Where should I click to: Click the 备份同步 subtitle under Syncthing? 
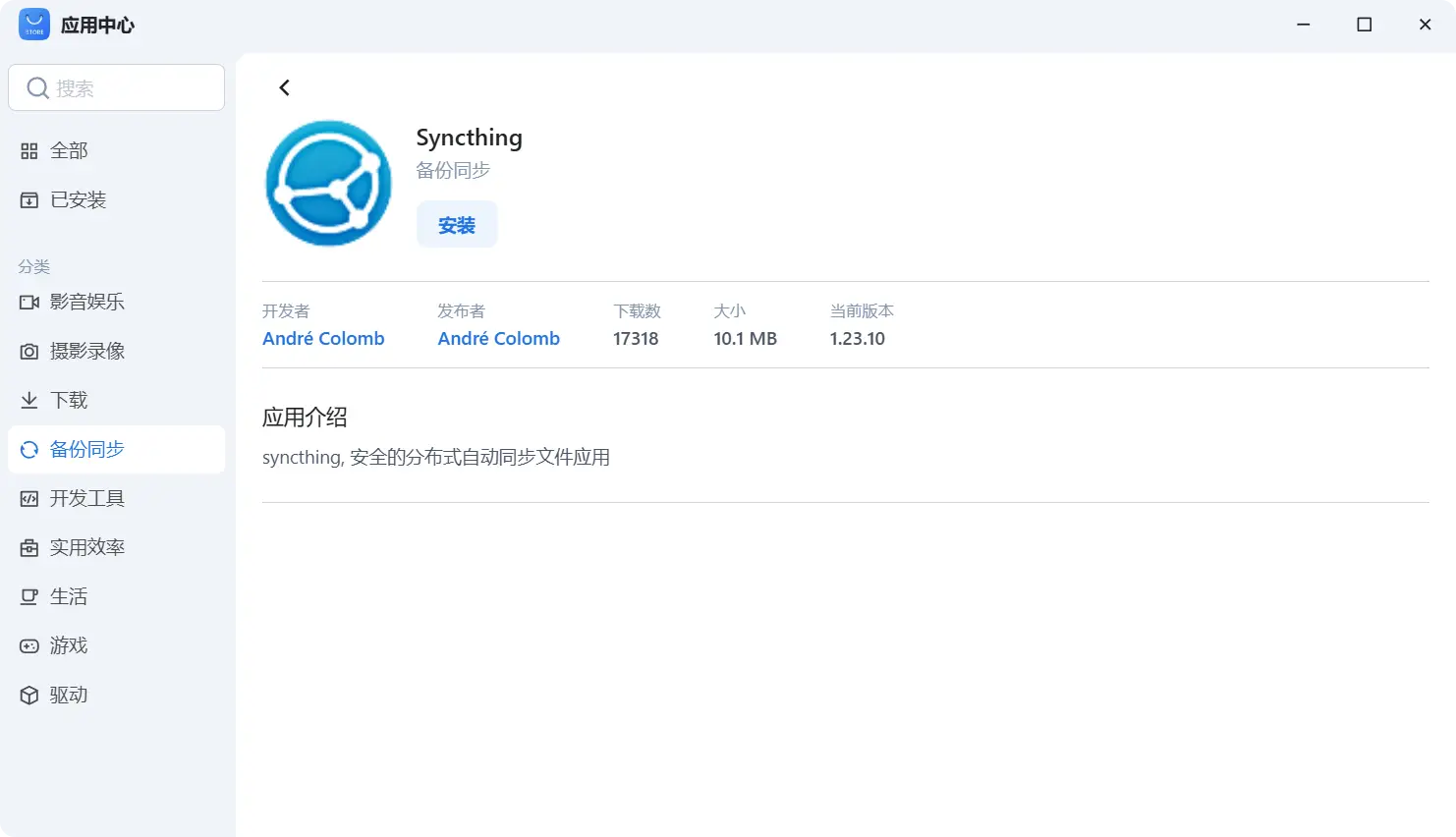pos(453,170)
